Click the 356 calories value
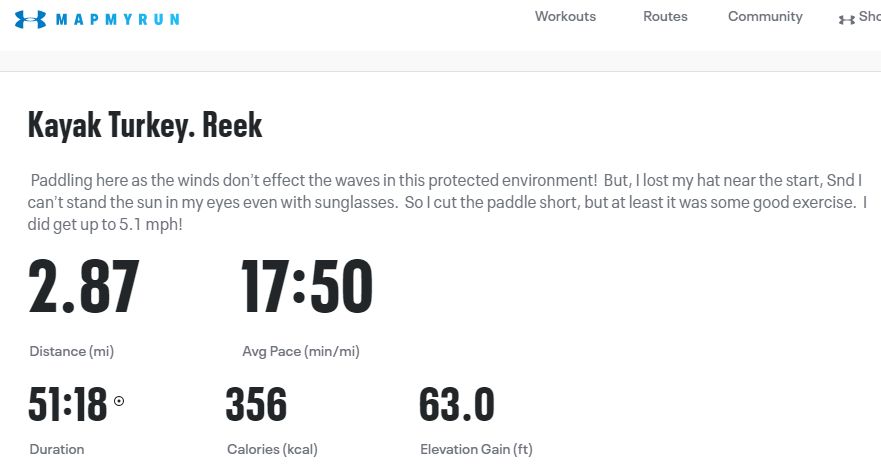This screenshot has height=470, width=881. (256, 404)
